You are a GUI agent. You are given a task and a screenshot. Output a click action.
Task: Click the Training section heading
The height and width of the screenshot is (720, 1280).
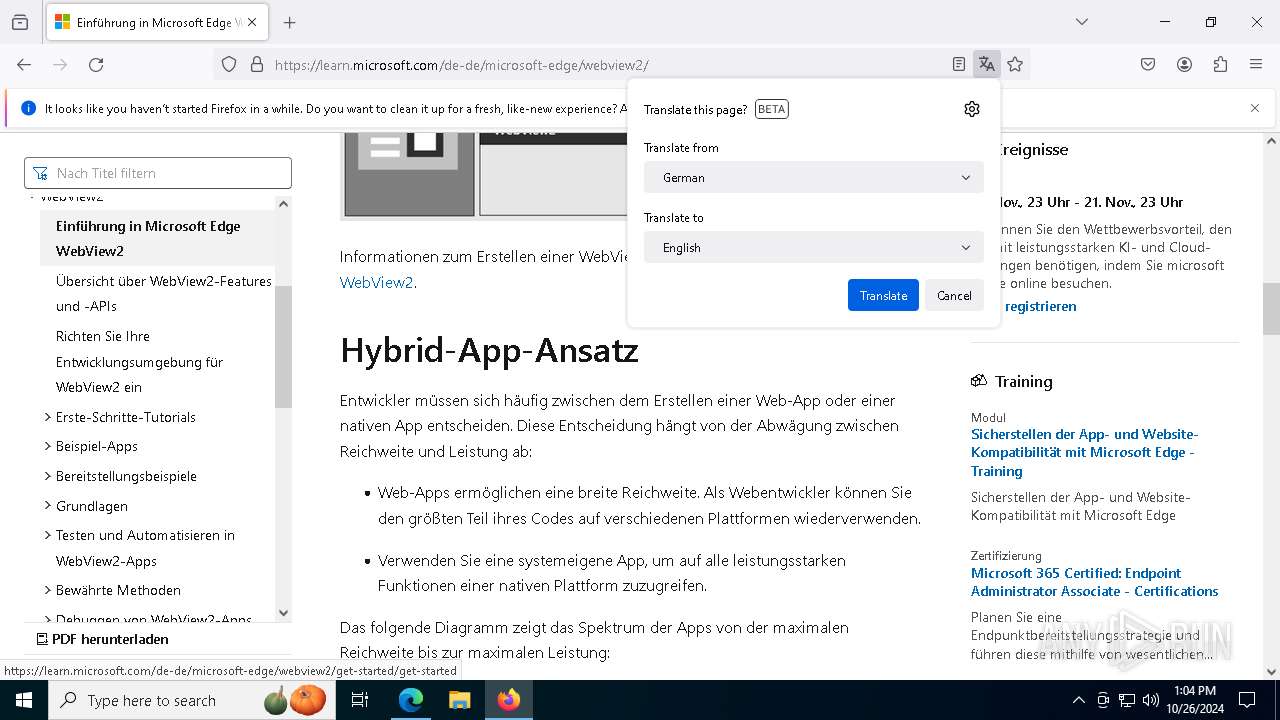click(1023, 381)
